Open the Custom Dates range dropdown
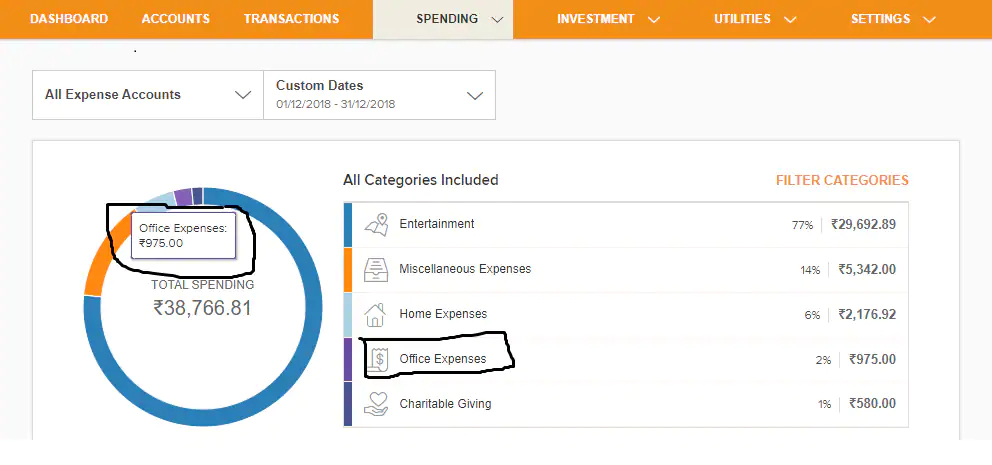 379,95
